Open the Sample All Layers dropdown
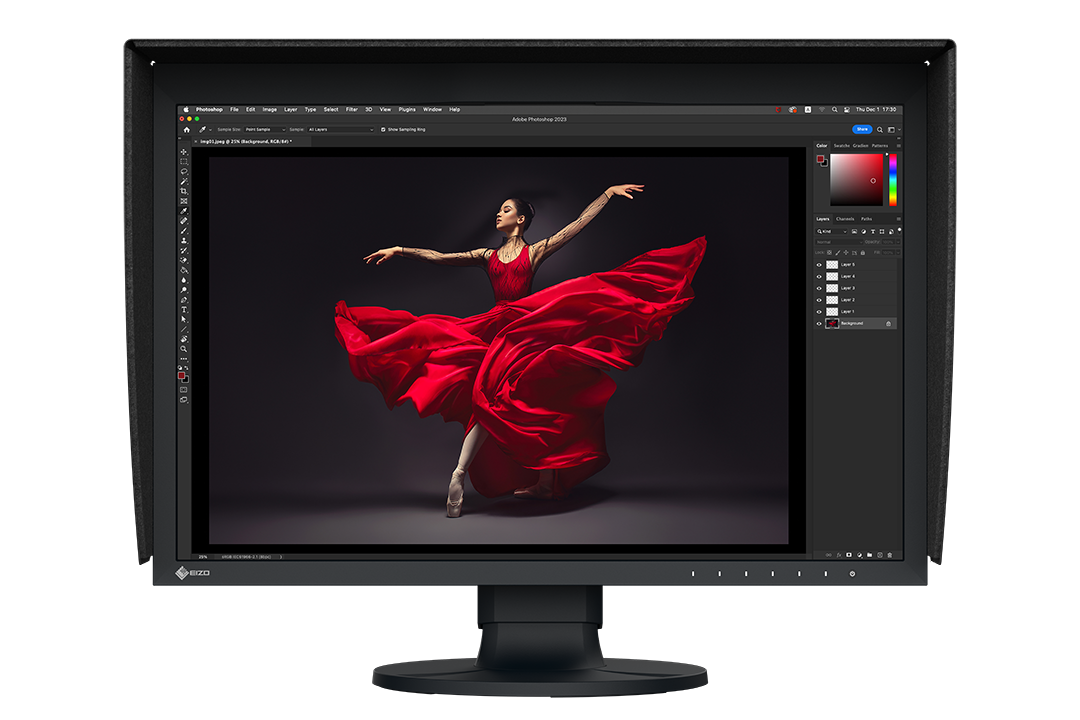 [x=340, y=129]
